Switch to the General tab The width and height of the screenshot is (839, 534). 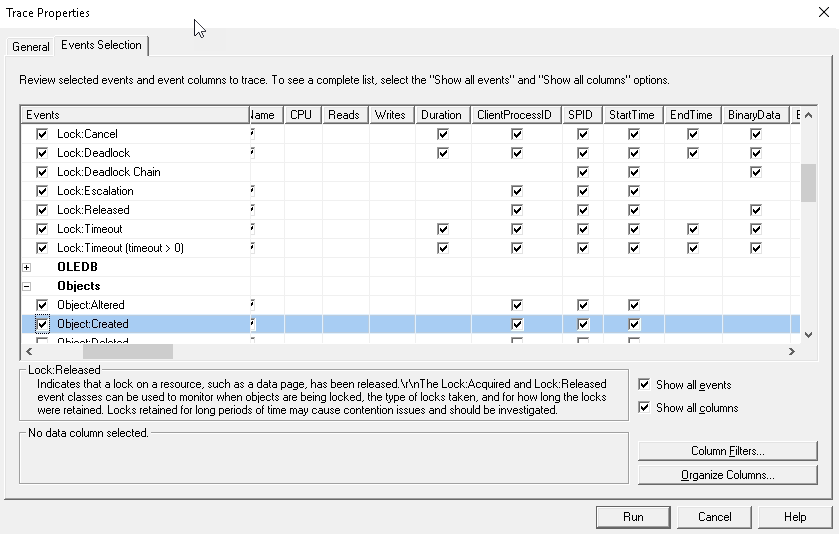pos(30,47)
